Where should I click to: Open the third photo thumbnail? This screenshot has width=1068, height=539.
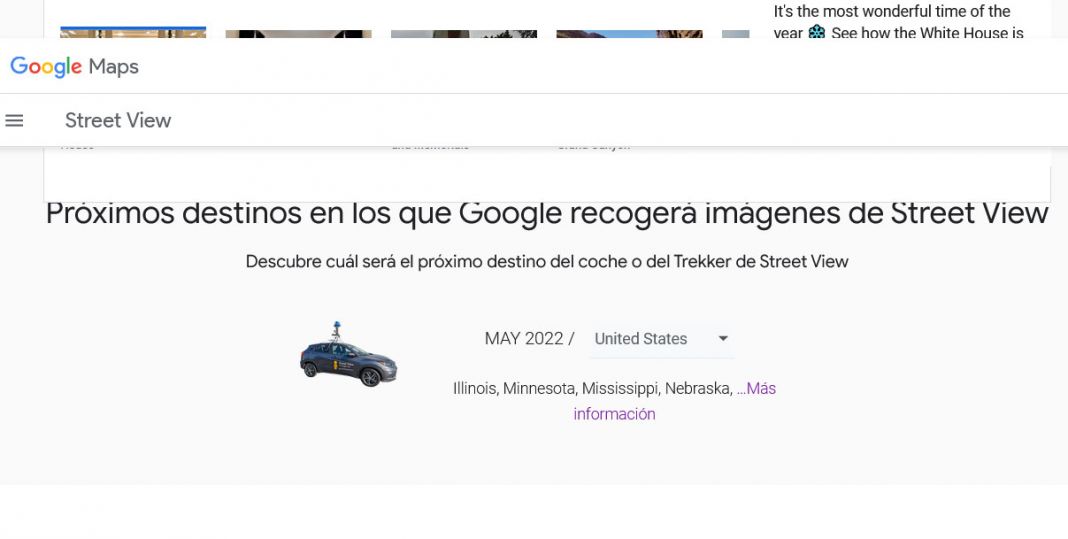click(x=464, y=34)
